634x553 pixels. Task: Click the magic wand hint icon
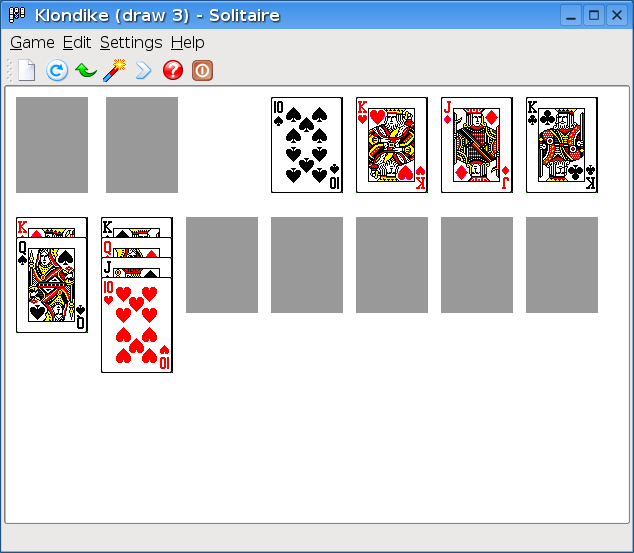(114, 70)
